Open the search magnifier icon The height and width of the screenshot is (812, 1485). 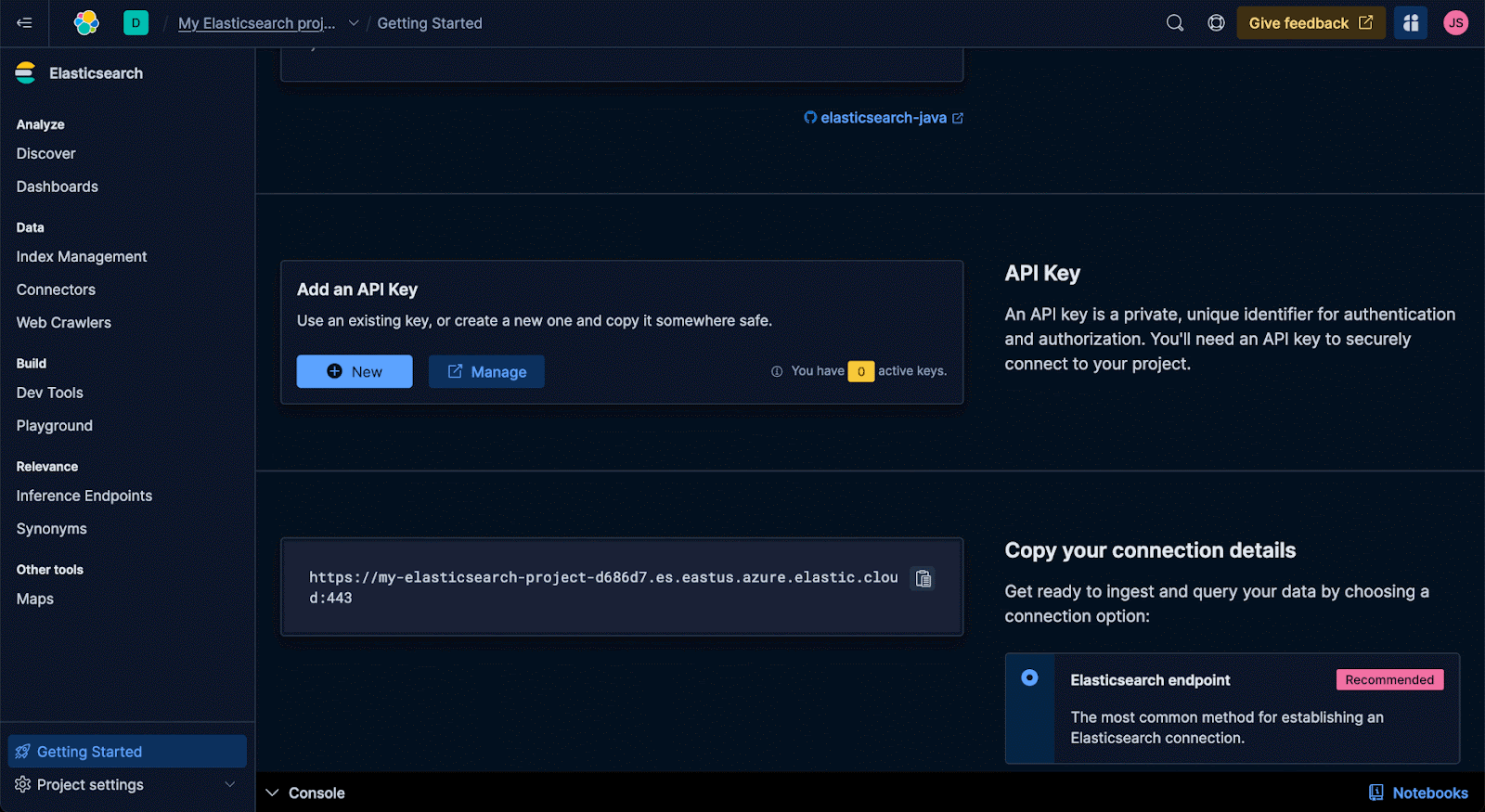coord(1175,23)
